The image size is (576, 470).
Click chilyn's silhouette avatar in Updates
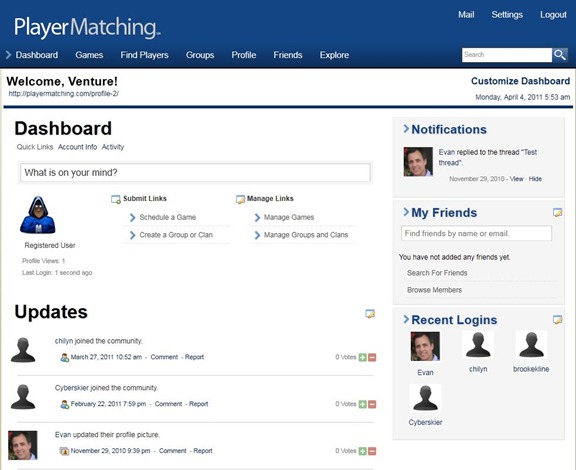pyautogui.click(x=23, y=350)
